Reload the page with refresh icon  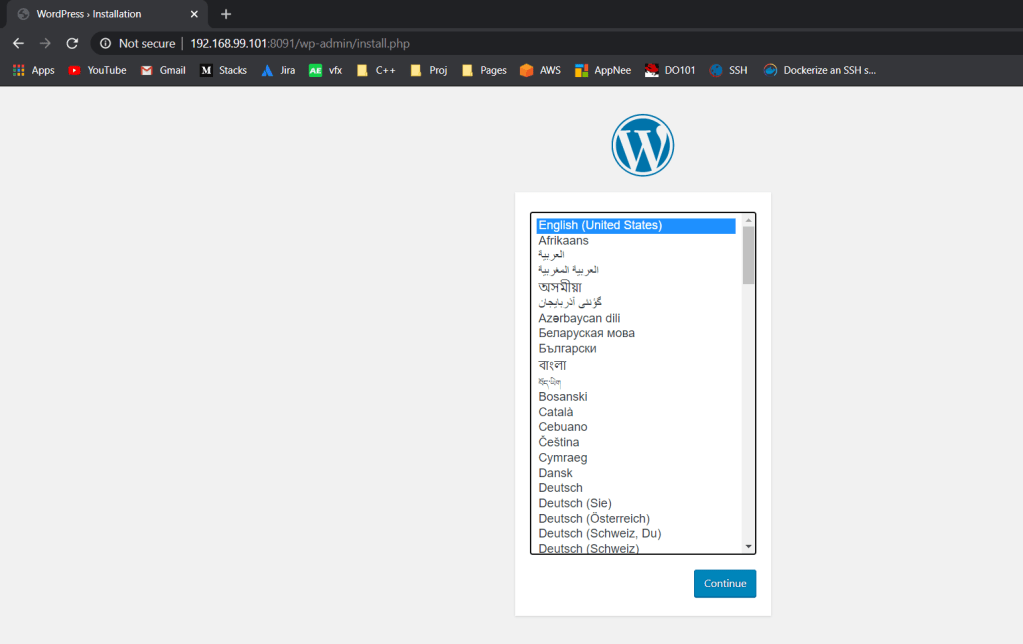72,44
